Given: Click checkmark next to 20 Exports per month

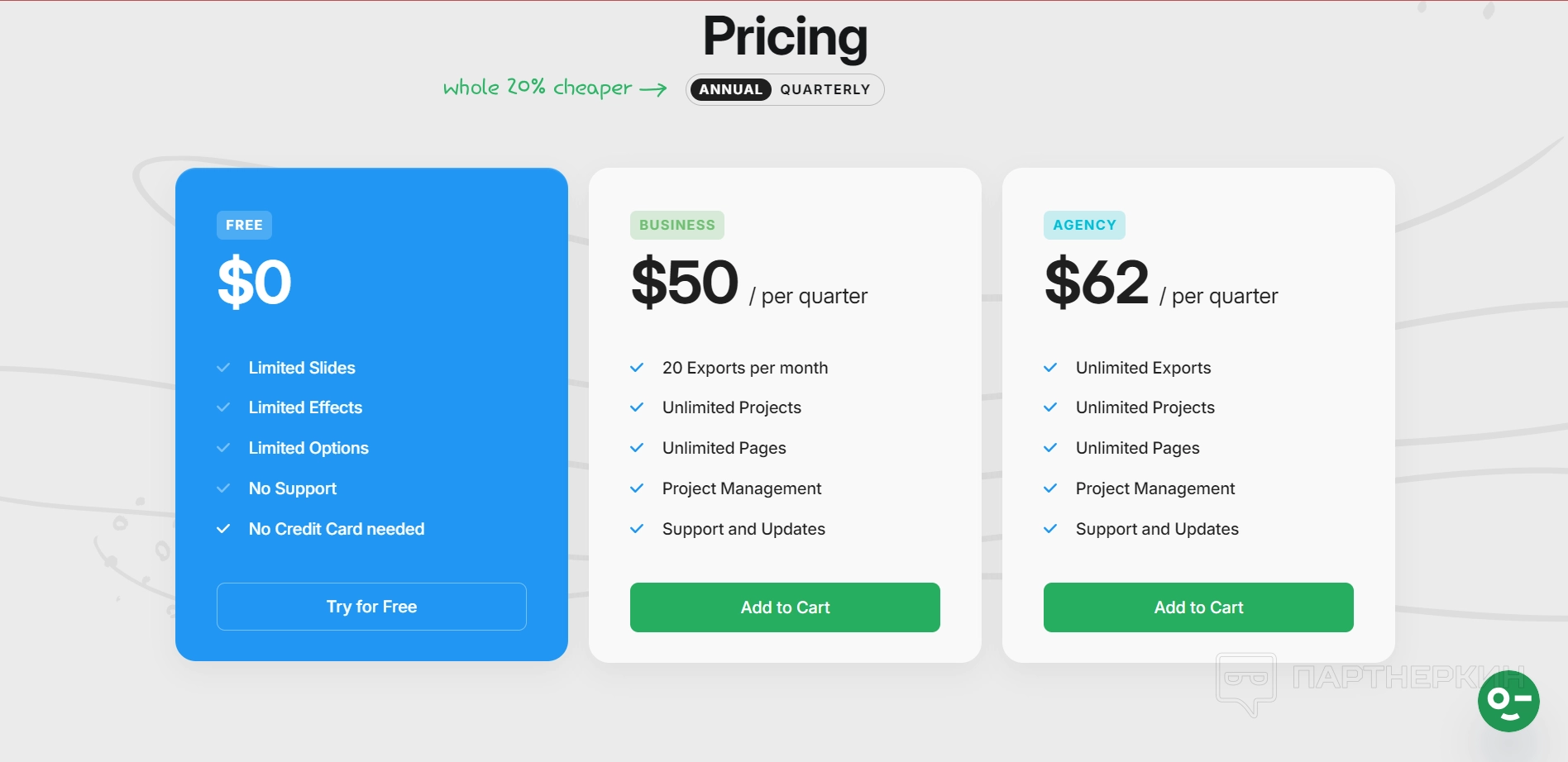Looking at the screenshot, I should 637,368.
